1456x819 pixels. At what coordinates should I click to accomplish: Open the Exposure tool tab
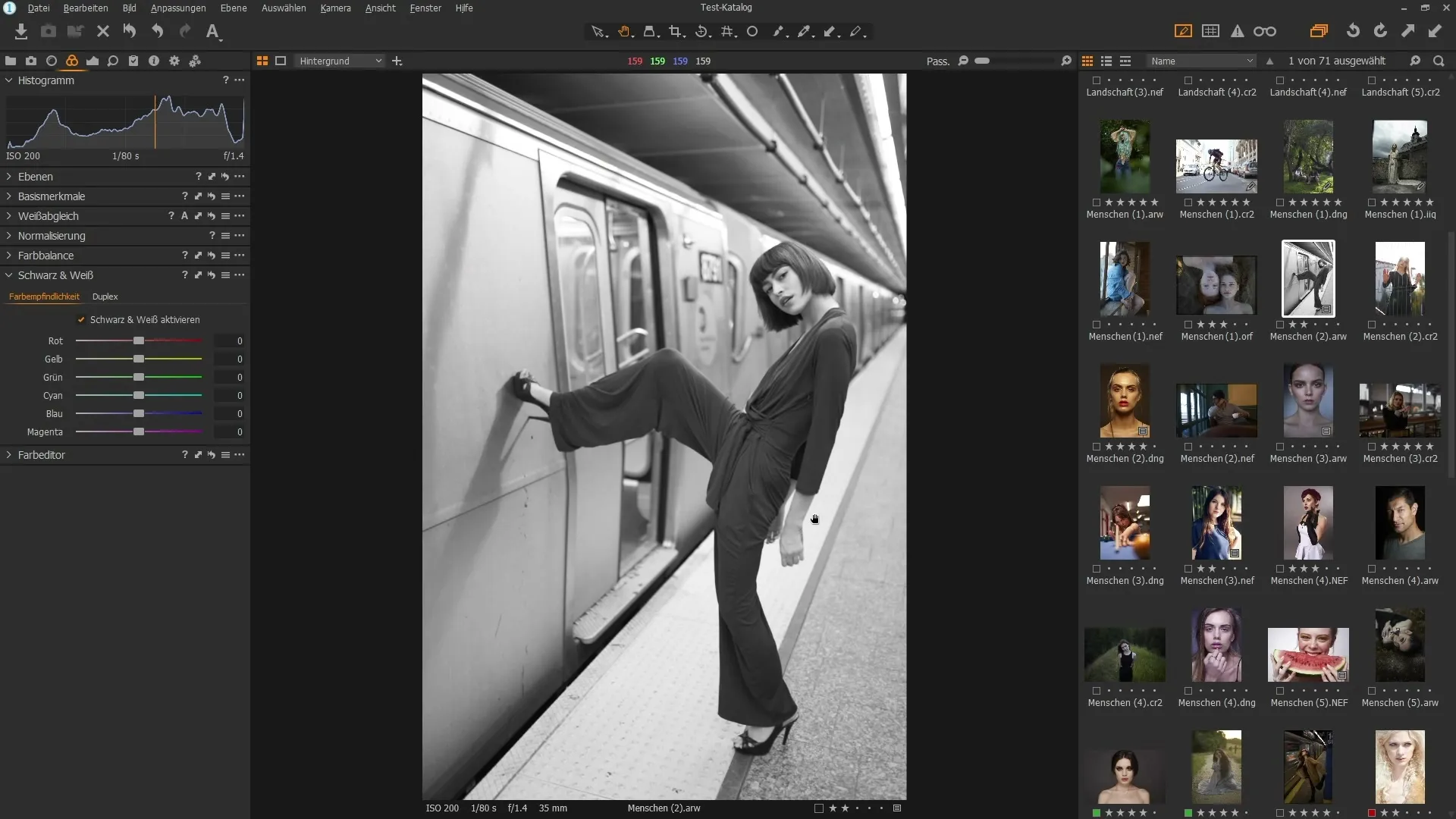[93, 61]
